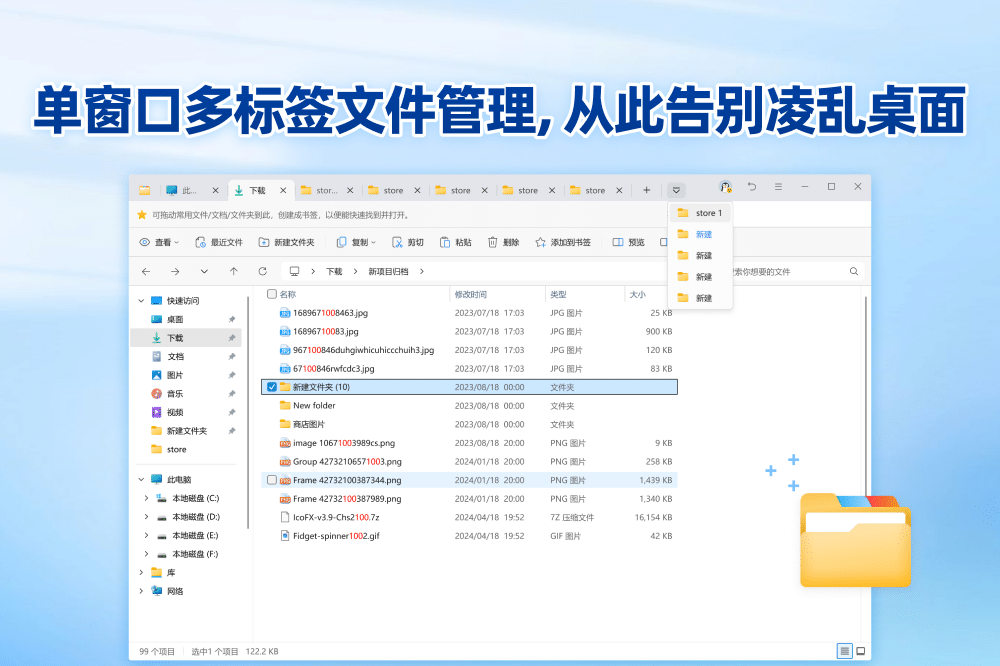Switch to the 下载 tab
This screenshot has width=1000, height=666.
(257, 190)
